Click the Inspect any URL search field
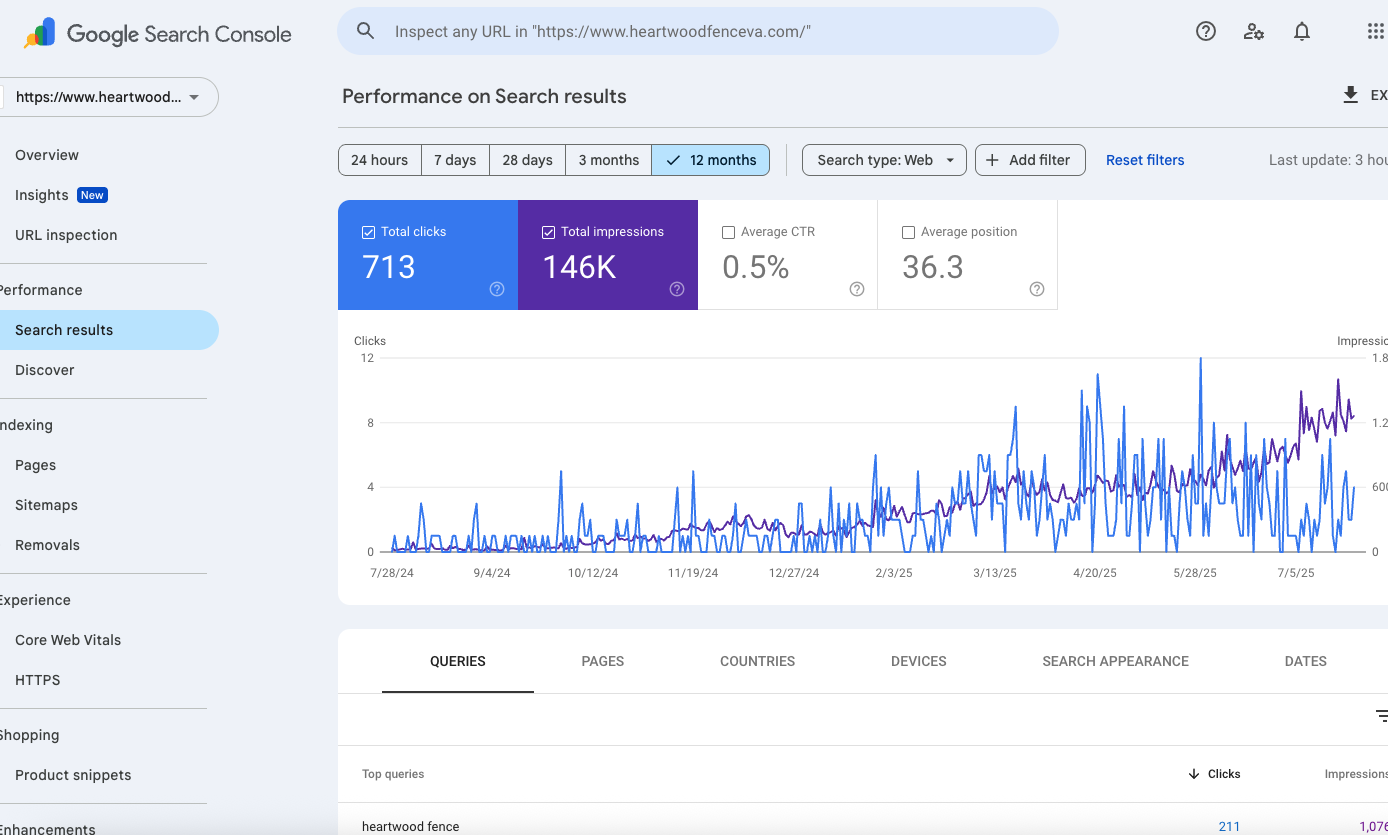Image resolution: width=1388 pixels, height=835 pixels. tap(698, 31)
